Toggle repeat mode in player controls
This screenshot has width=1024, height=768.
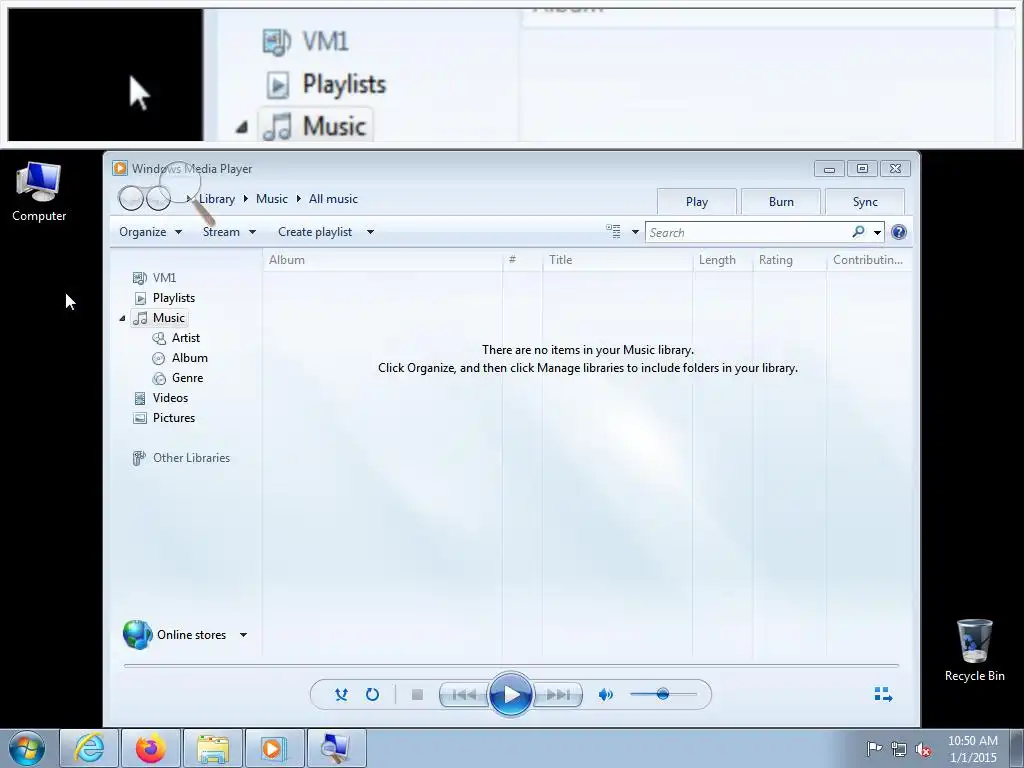click(372, 694)
